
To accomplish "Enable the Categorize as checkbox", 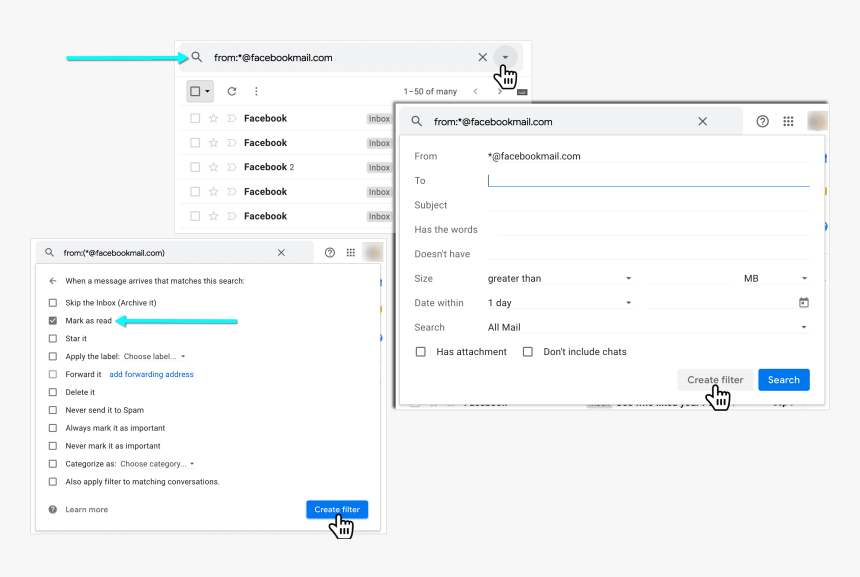I will pyautogui.click(x=53, y=463).
